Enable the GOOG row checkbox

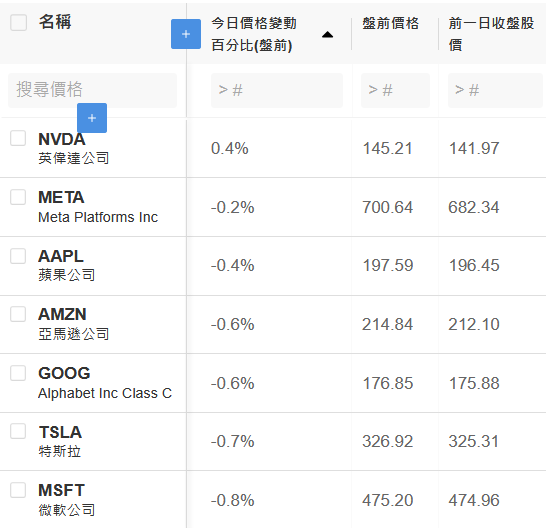18,373
